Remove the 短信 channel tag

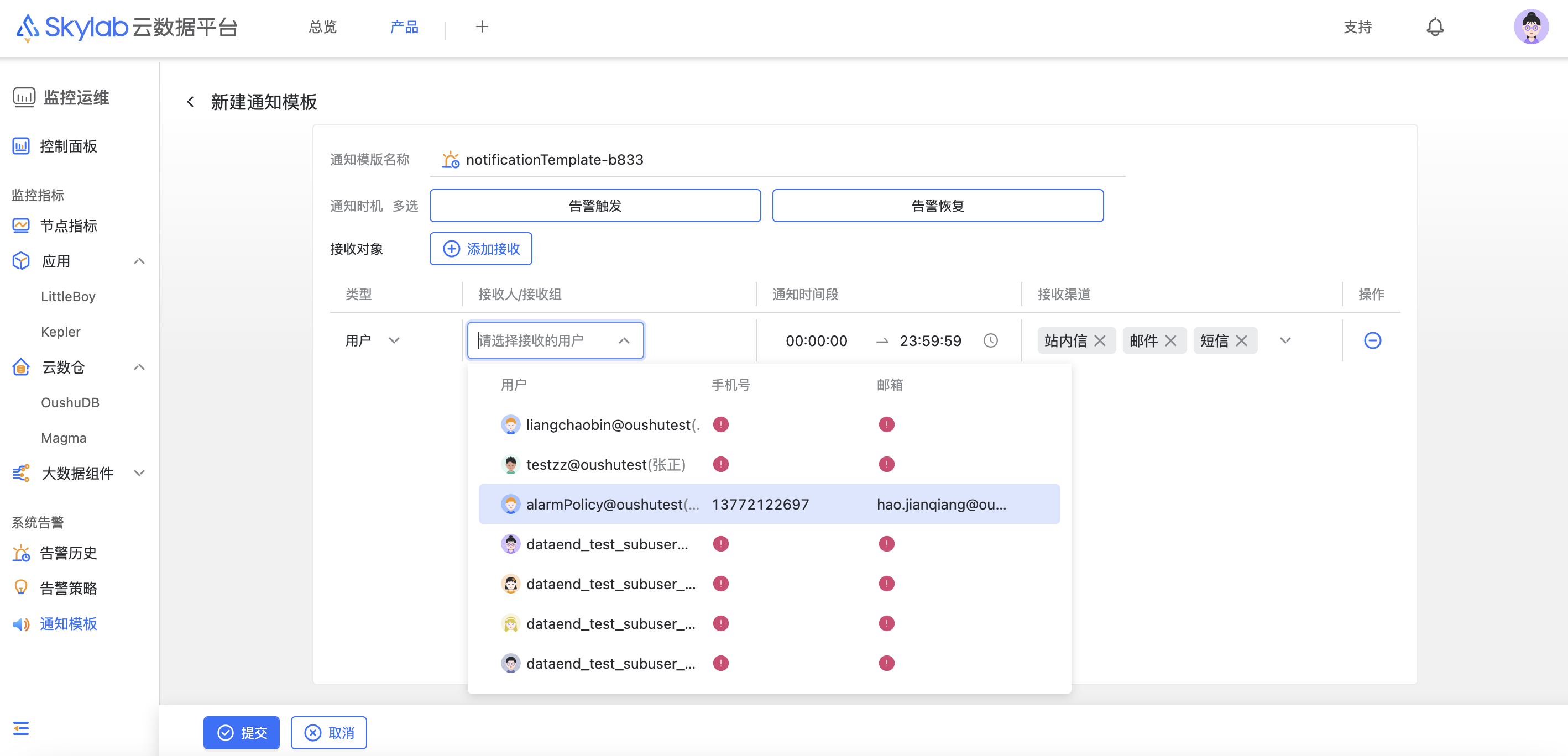click(x=1242, y=340)
